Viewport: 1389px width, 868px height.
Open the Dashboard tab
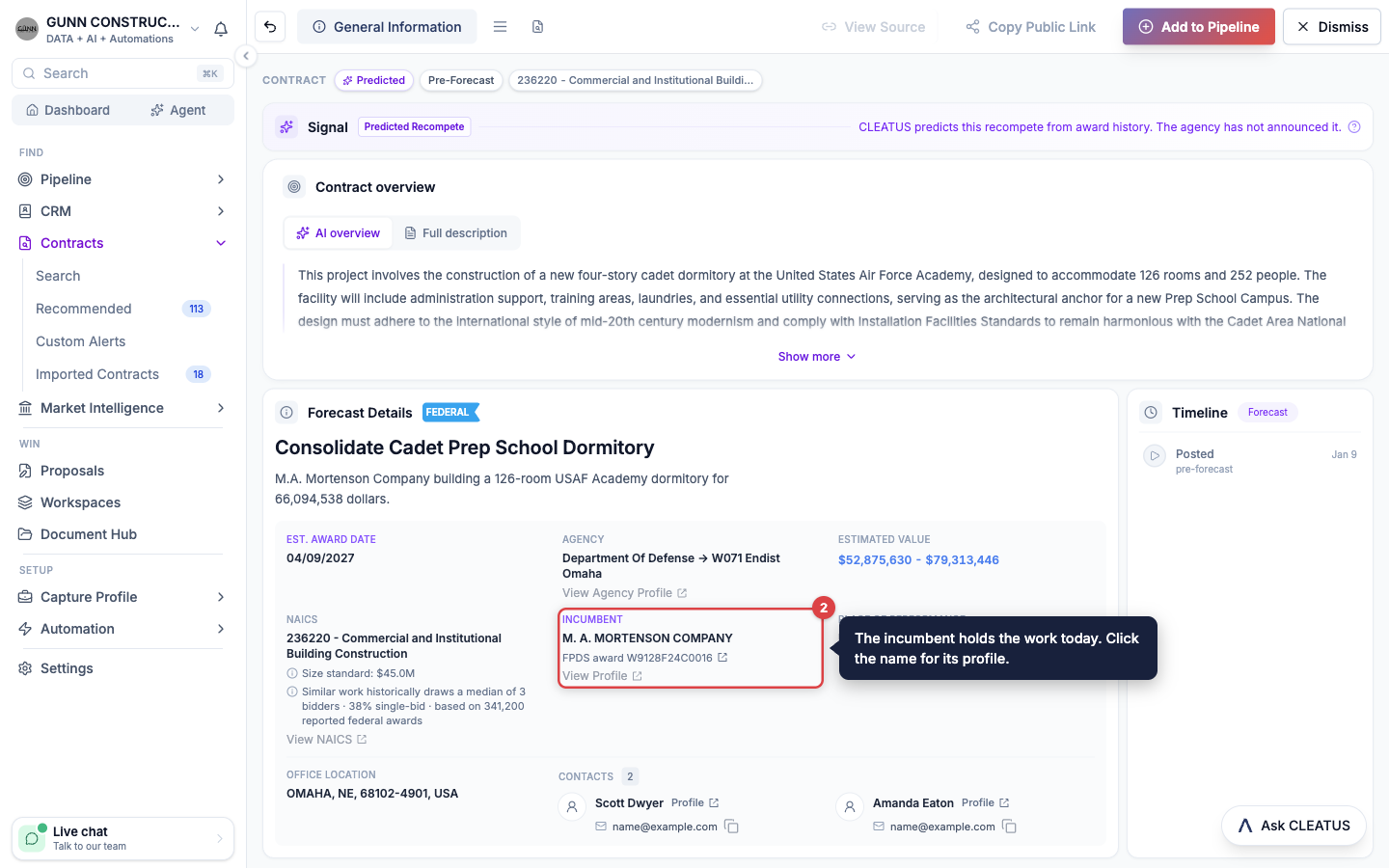(68, 110)
